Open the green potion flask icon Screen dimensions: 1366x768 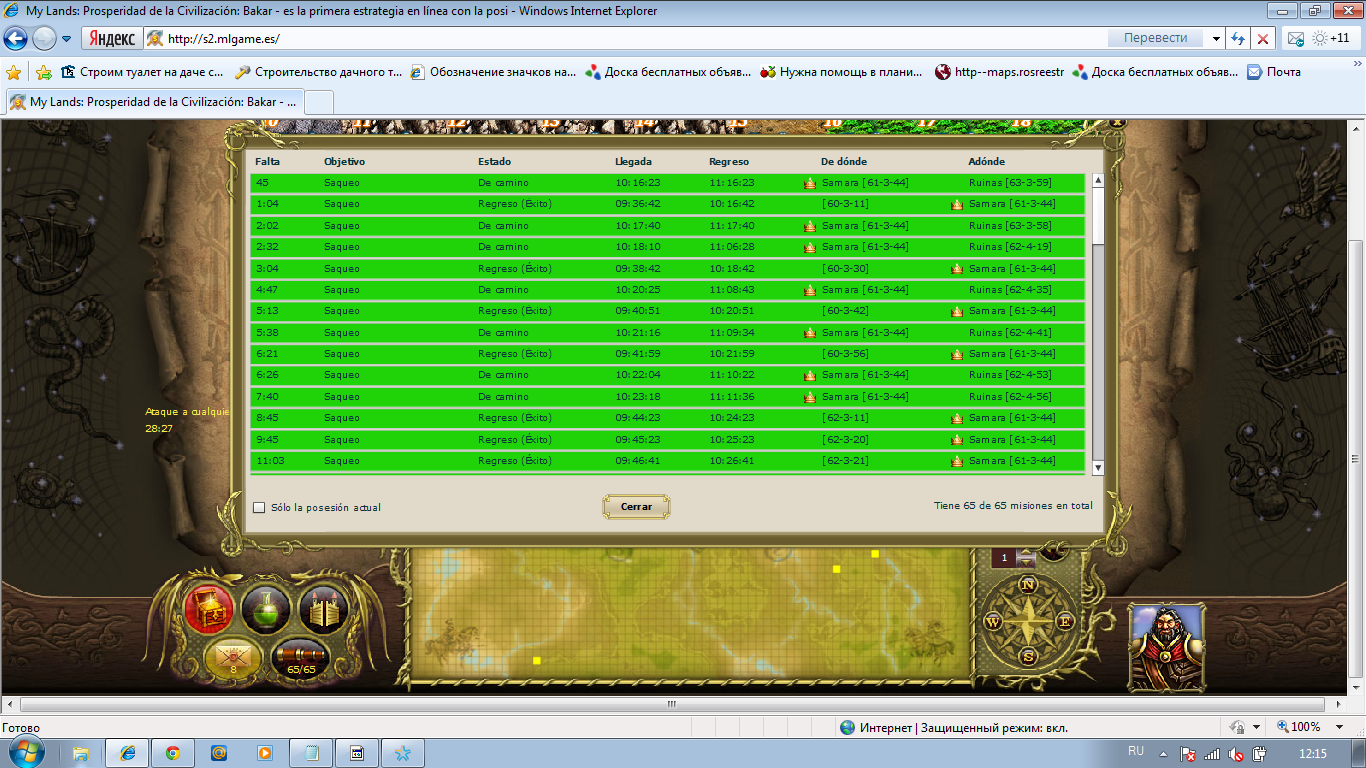pos(266,609)
